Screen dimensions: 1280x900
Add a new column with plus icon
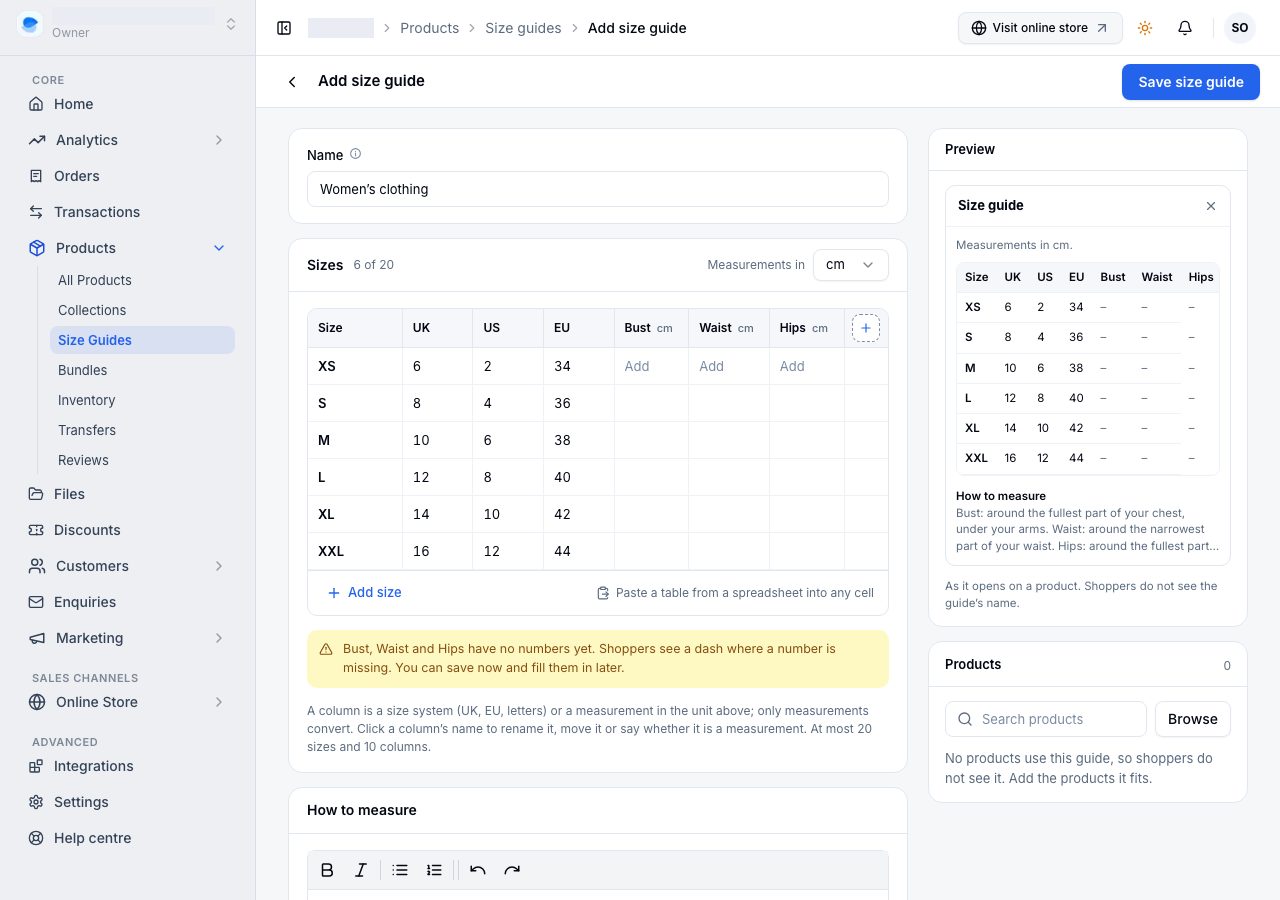(866, 328)
